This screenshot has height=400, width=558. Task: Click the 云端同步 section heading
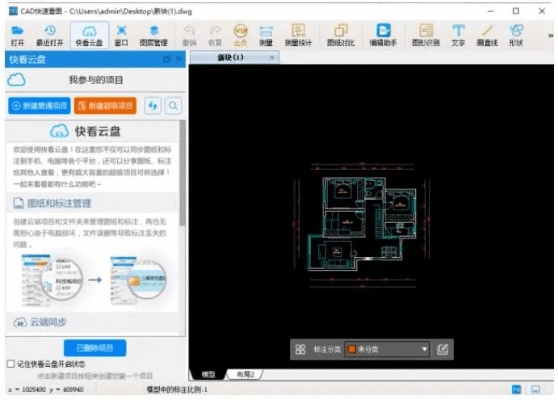(x=40, y=322)
